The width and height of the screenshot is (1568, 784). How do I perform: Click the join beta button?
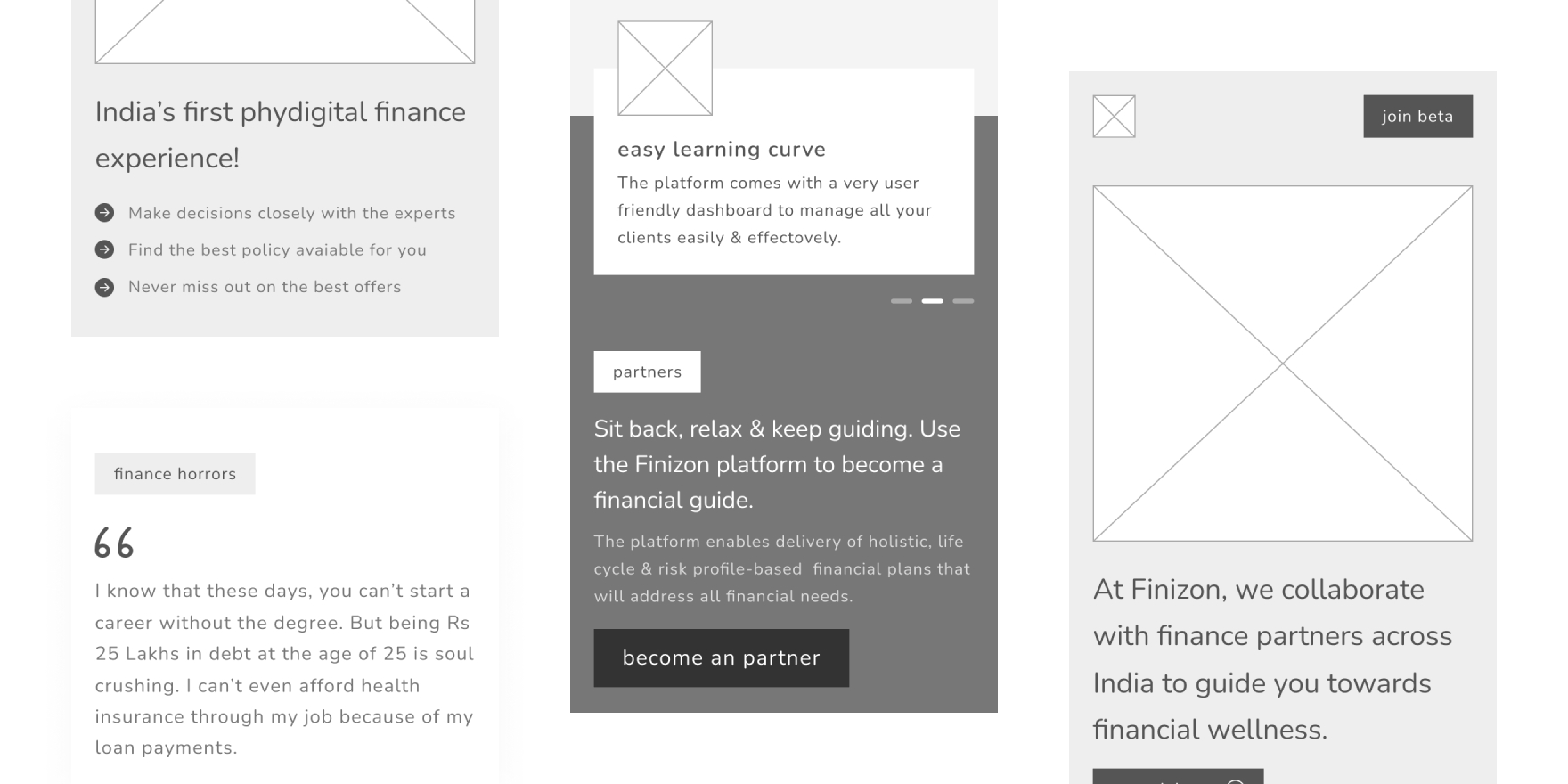[x=1417, y=117]
